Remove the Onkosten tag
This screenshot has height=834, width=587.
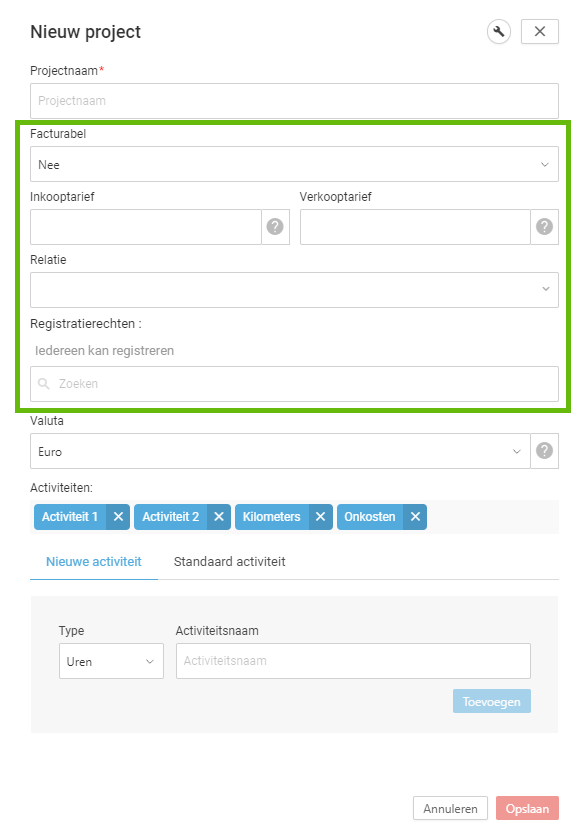pyautogui.click(x=415, y=517)
